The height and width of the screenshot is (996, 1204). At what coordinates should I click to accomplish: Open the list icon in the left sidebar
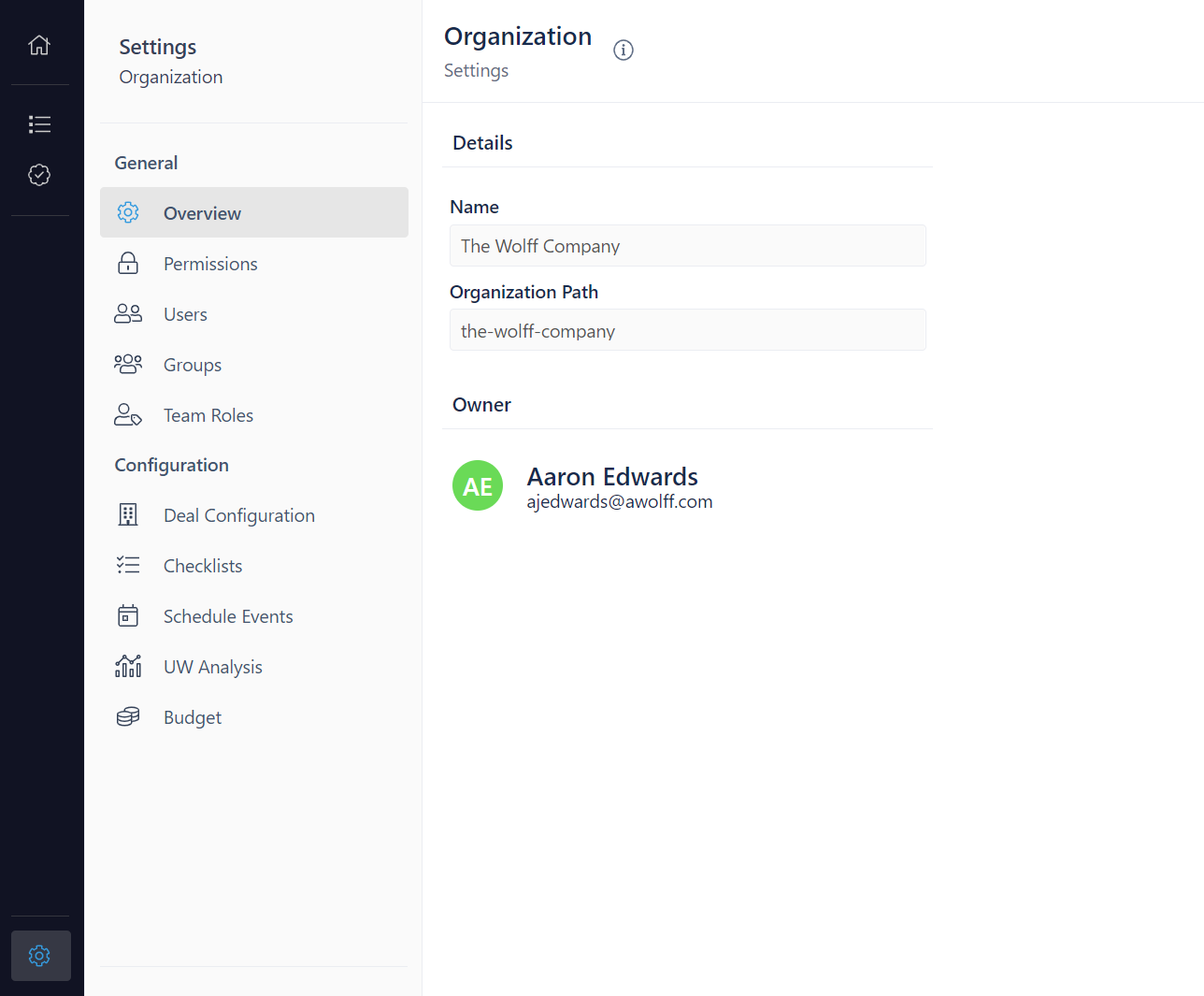39,123
